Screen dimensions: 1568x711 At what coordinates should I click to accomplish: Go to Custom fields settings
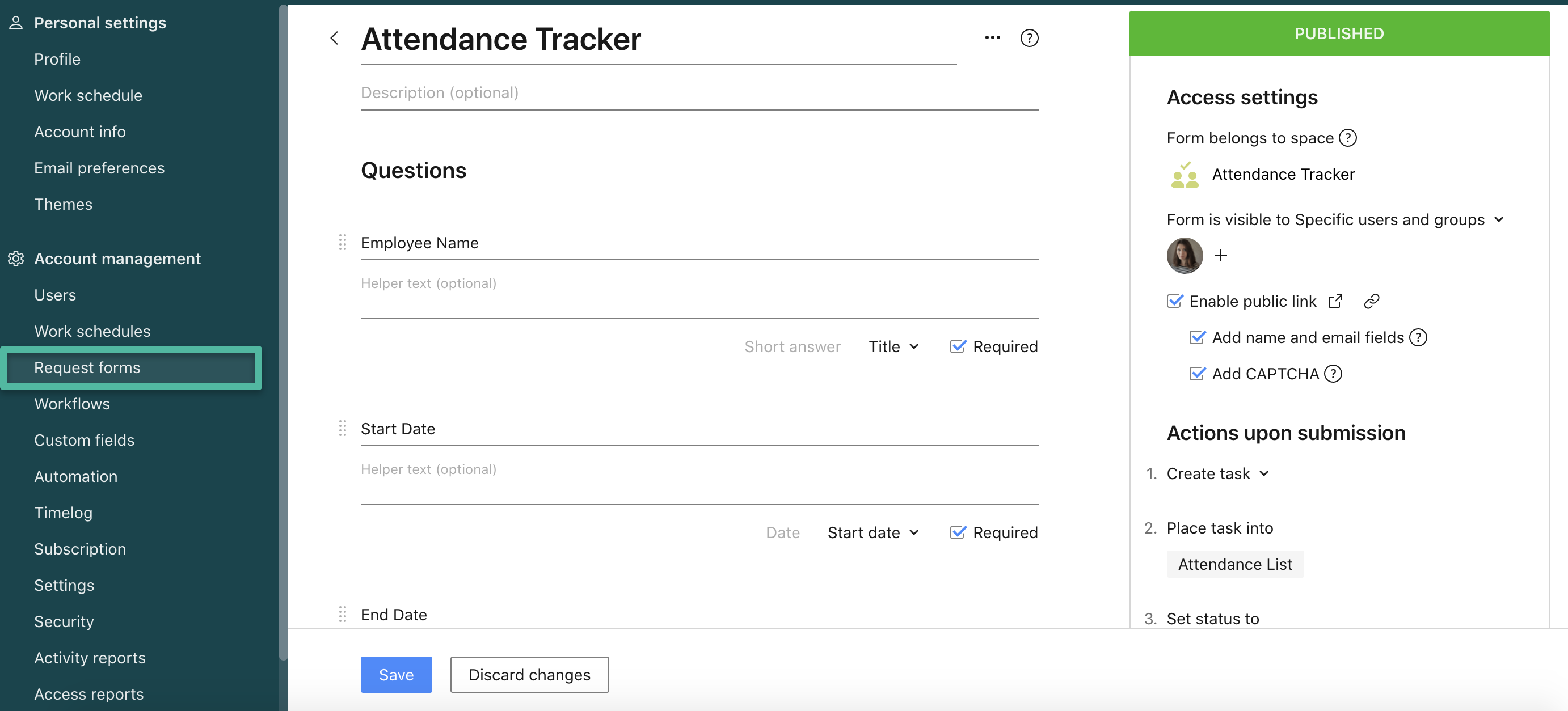click(84, 440)
